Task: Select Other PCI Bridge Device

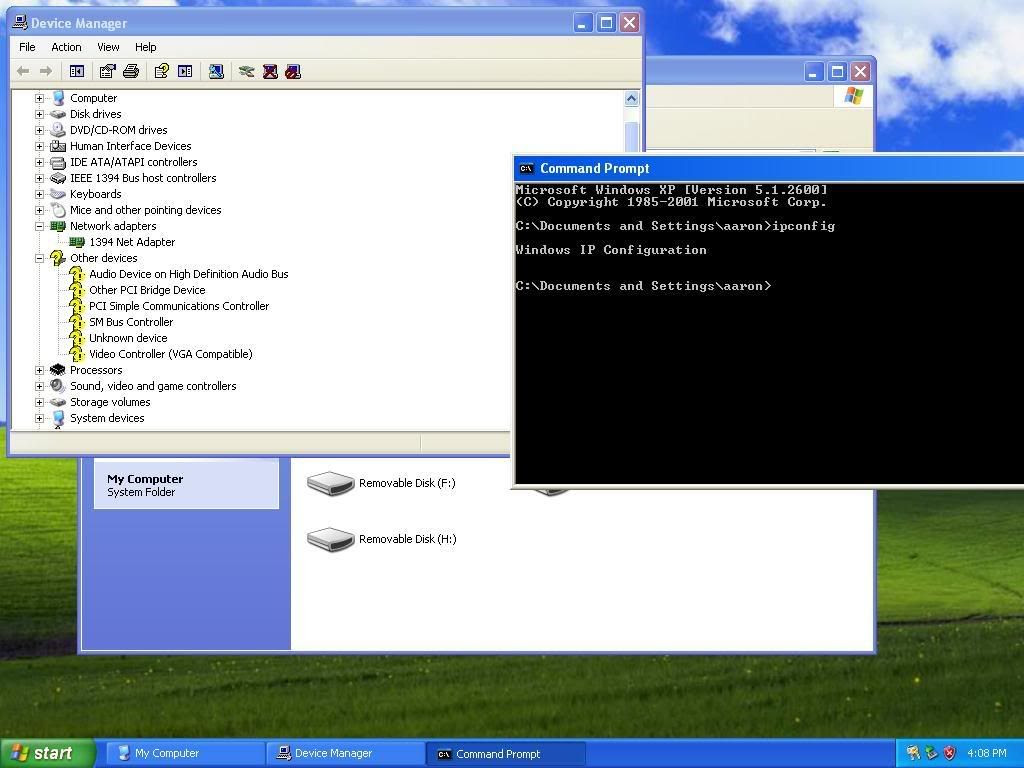Action: pyautogui.click(x=147, y=290)
